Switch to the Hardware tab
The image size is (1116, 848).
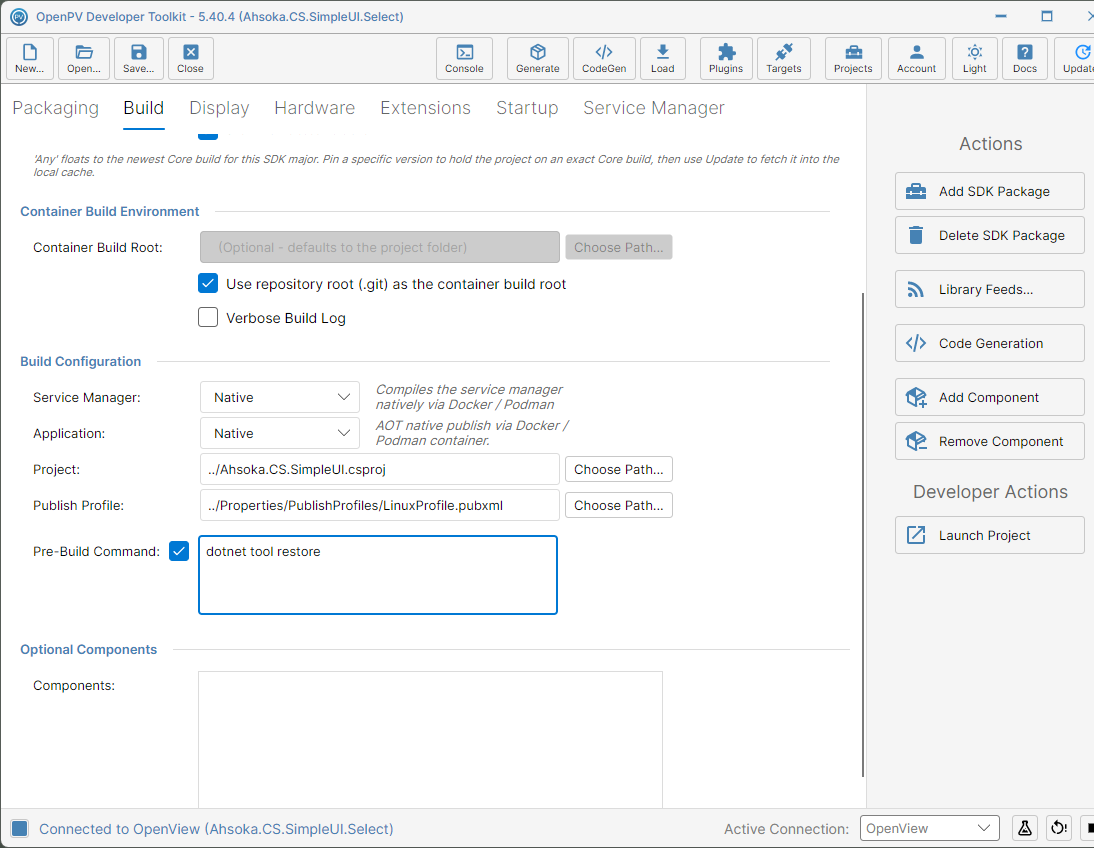coord(315,108)
